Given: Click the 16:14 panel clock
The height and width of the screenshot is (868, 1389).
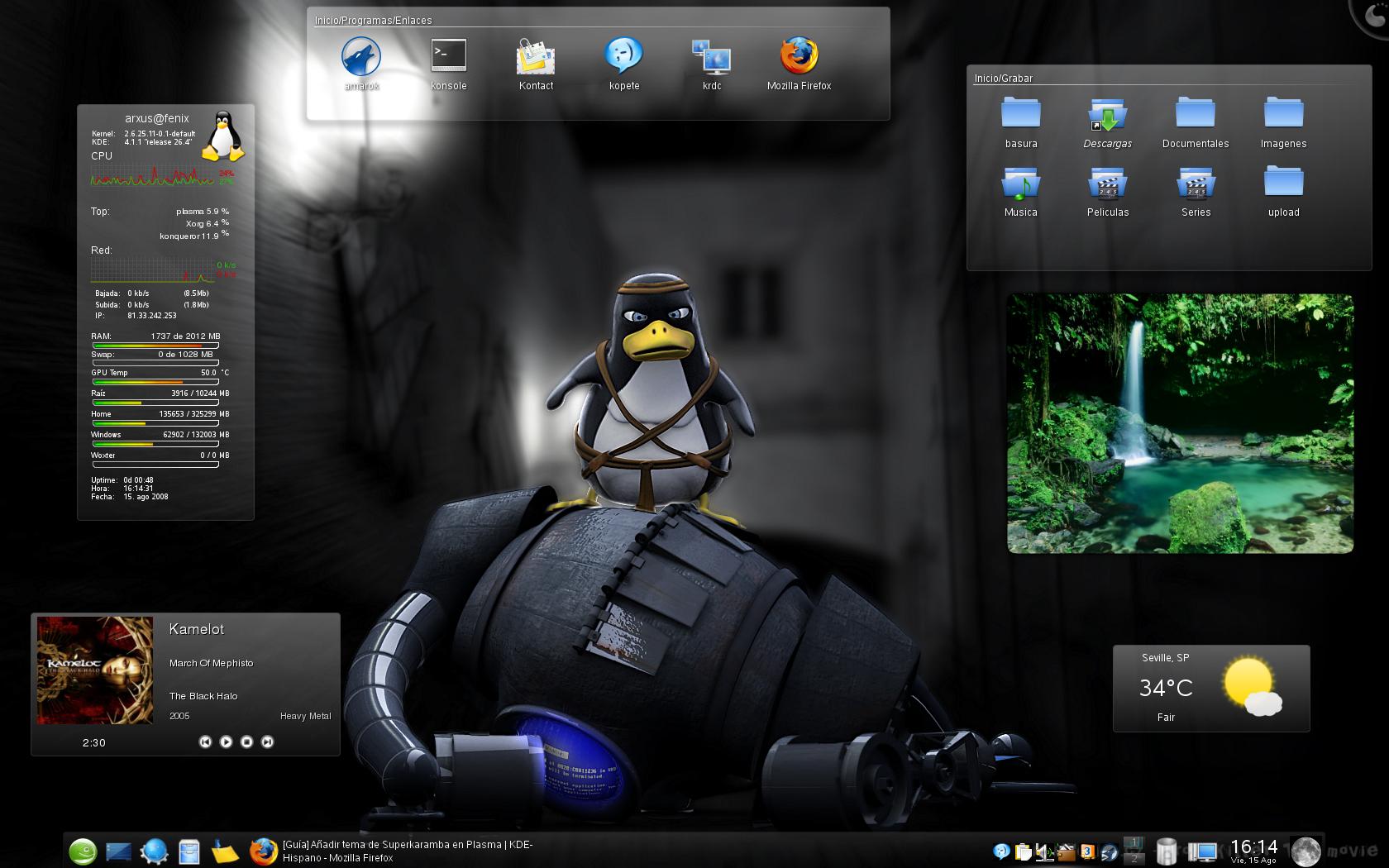Looking at the screenshot, I should [1253, 850].
